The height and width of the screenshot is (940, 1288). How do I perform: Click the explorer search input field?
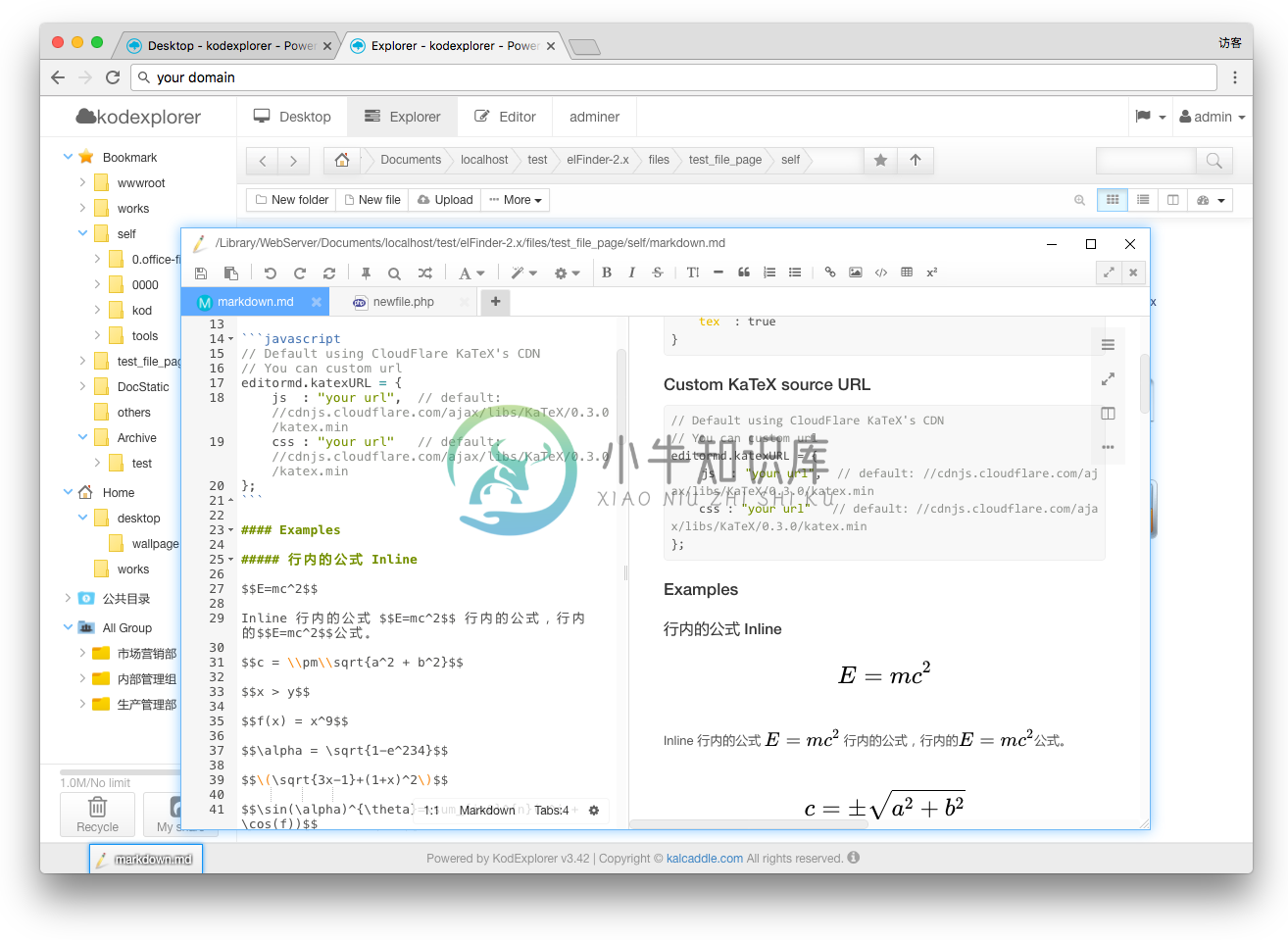(1146, 160)
